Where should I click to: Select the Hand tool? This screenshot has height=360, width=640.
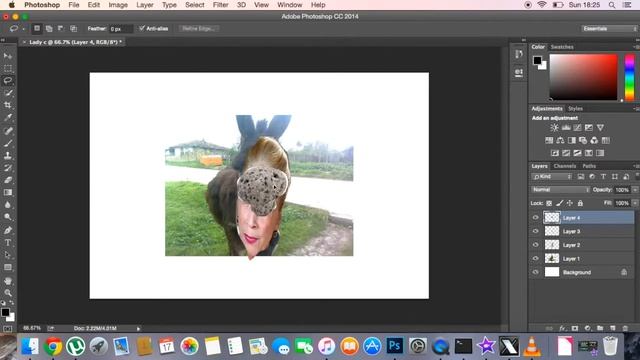click(x=8, y=281)
